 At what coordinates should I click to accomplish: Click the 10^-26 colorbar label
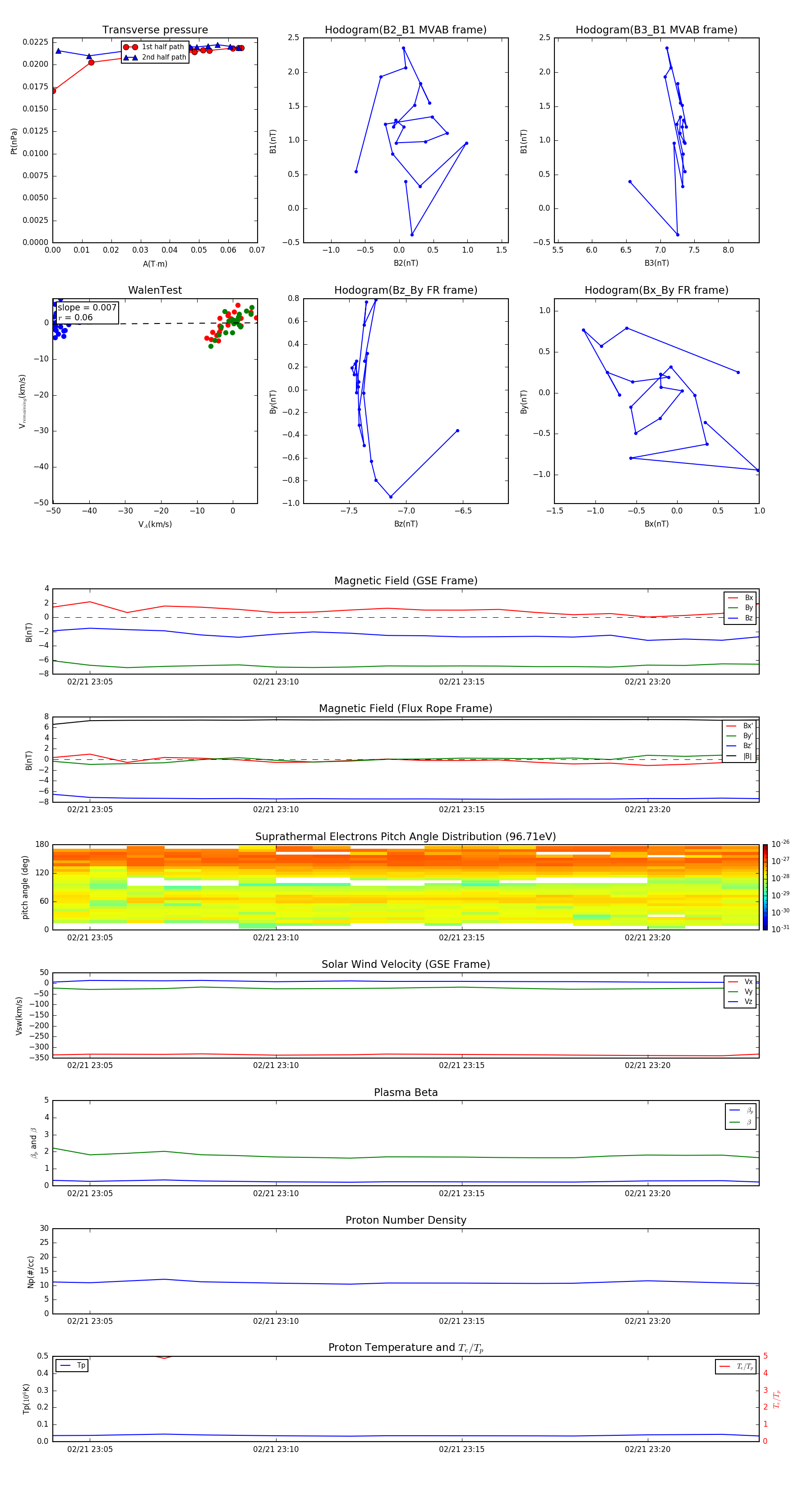(x=780, y=844)
